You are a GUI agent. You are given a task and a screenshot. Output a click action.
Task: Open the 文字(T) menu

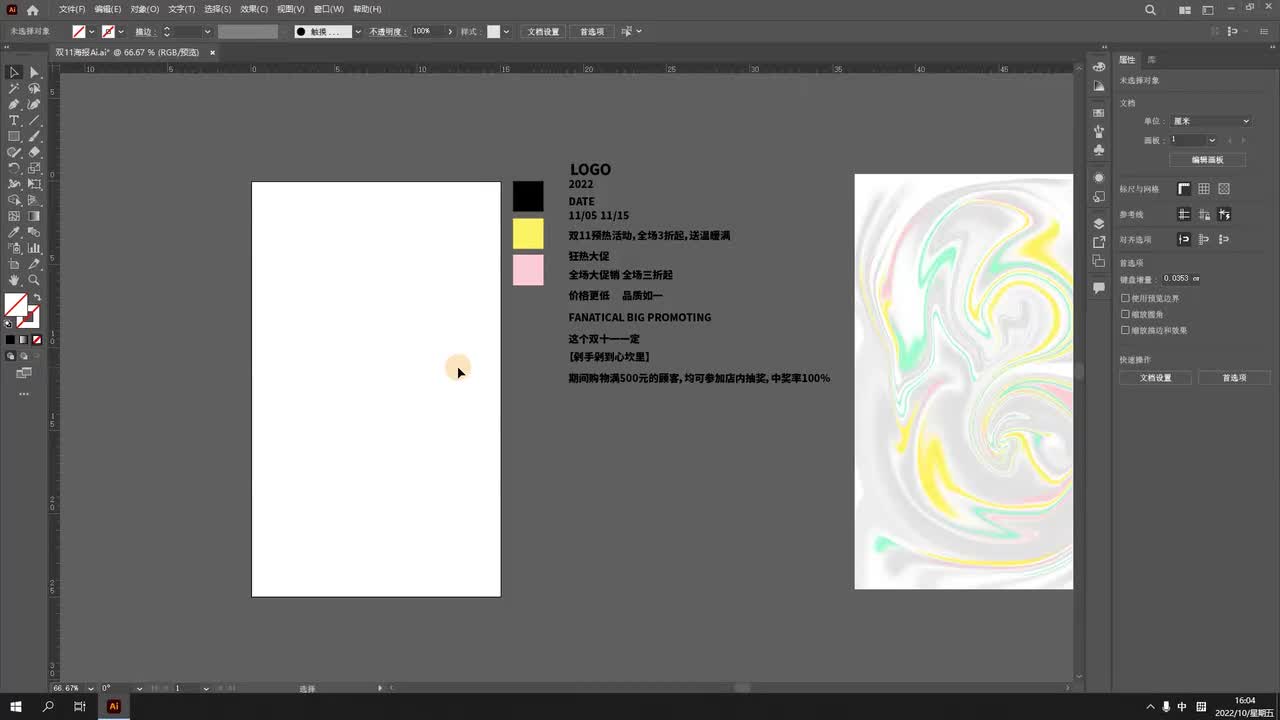pyautogui.click(x=181, y=9)
